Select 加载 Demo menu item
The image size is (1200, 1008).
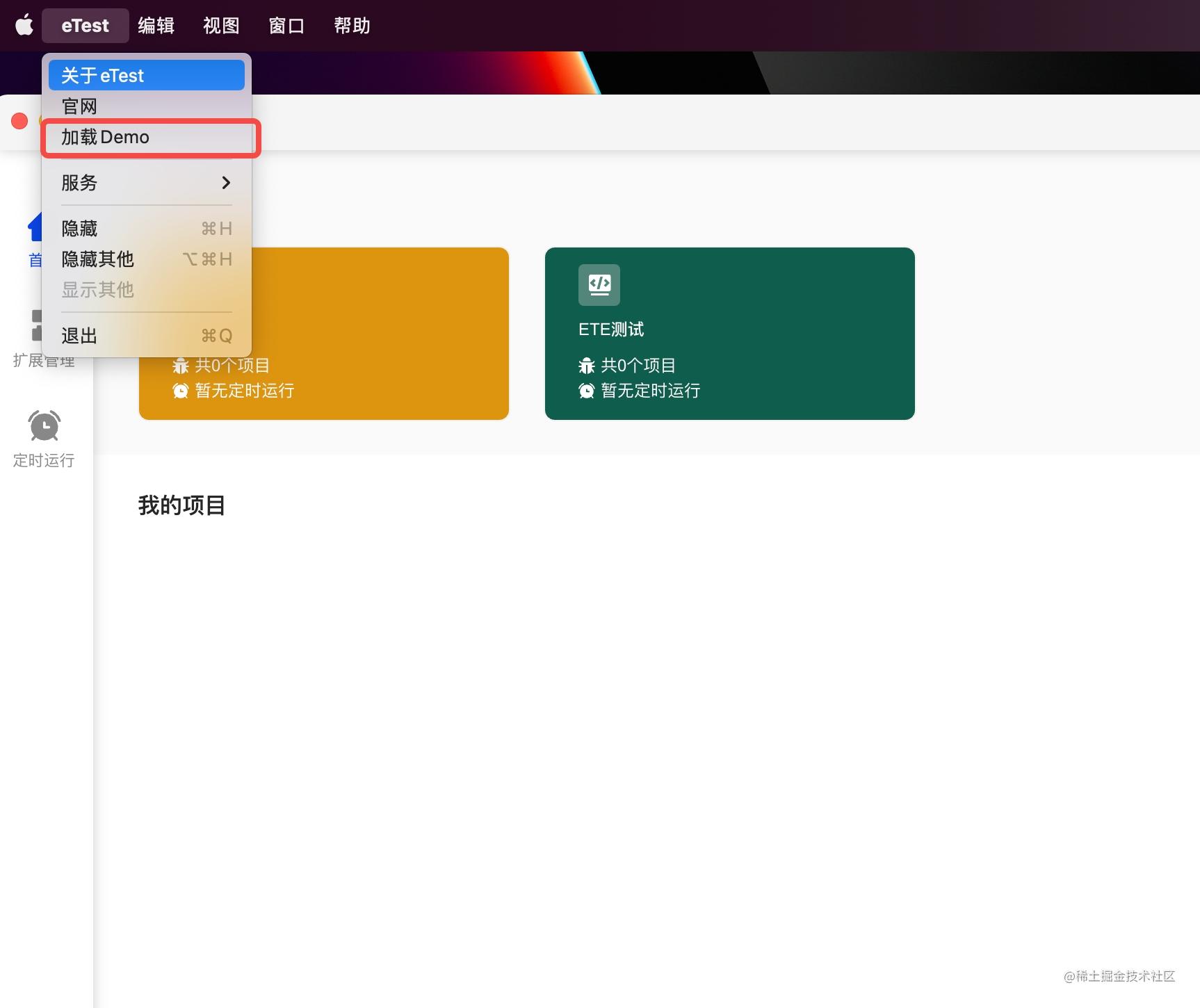coord(147,137)
